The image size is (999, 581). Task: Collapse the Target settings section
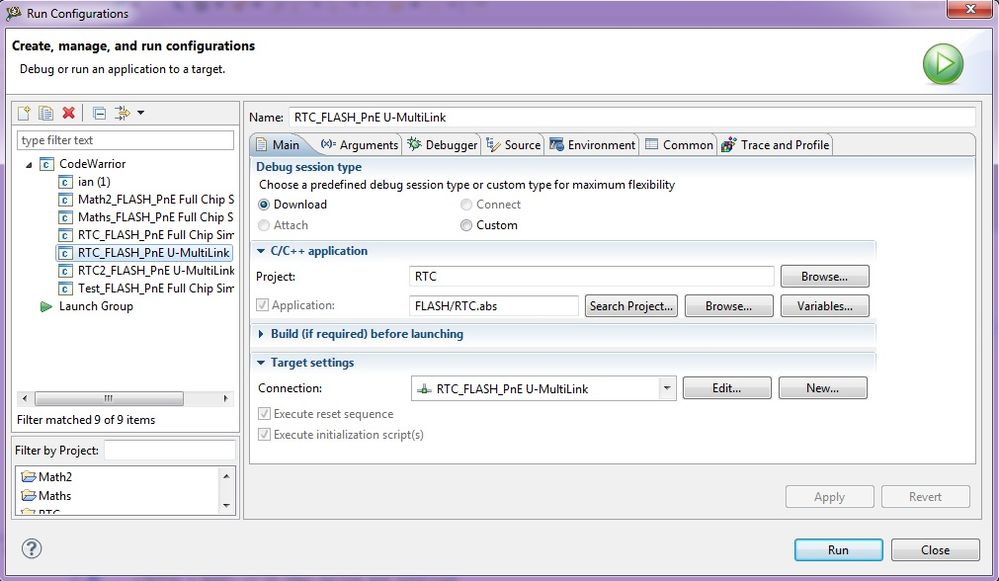pos(262,363)
